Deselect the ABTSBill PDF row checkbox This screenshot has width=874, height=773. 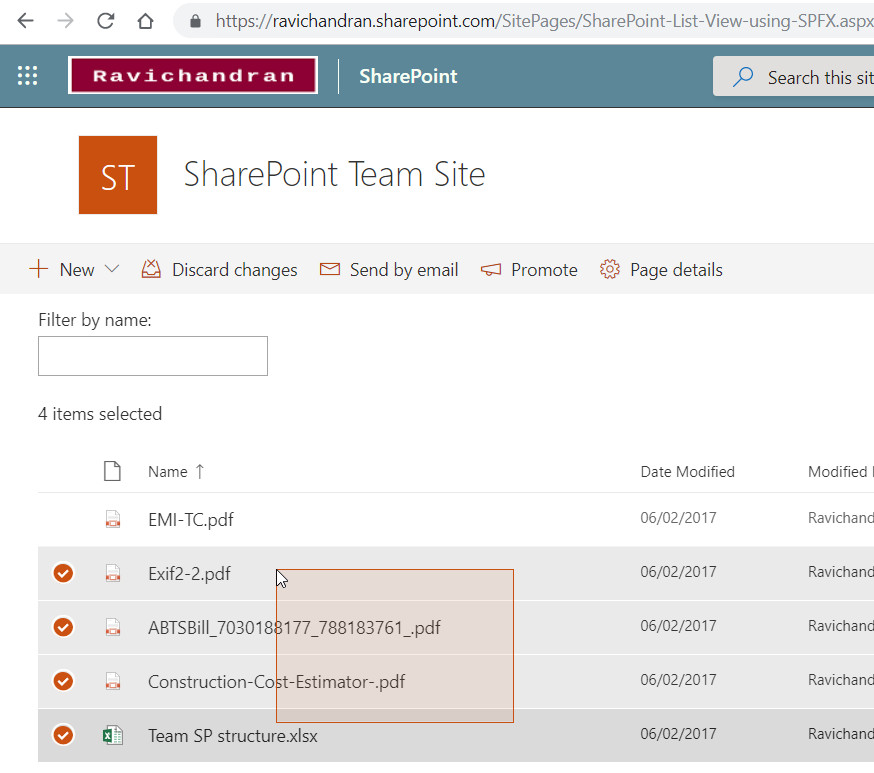click(63, 627)
